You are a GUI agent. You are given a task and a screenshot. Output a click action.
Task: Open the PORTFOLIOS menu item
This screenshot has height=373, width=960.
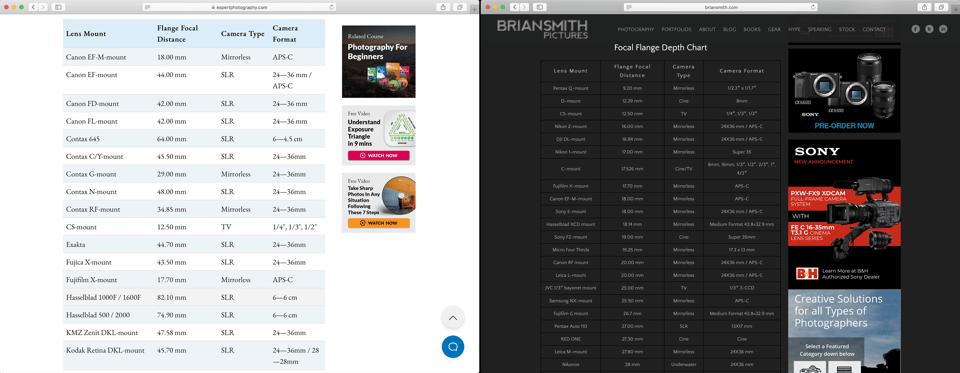pyautogui.click(x=677, y=29)
